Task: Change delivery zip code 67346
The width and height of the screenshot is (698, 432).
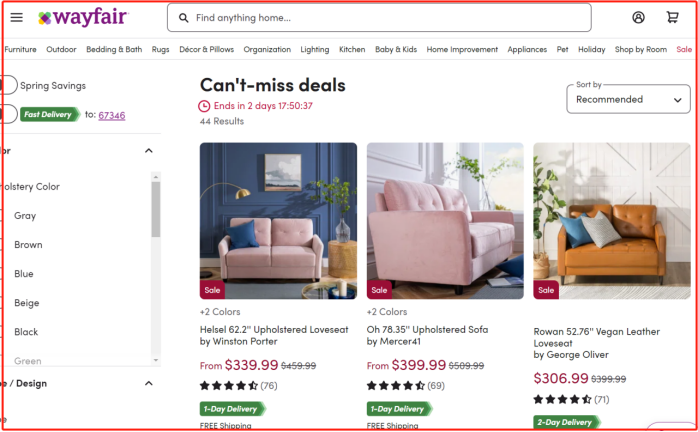Action: (111, 115)
